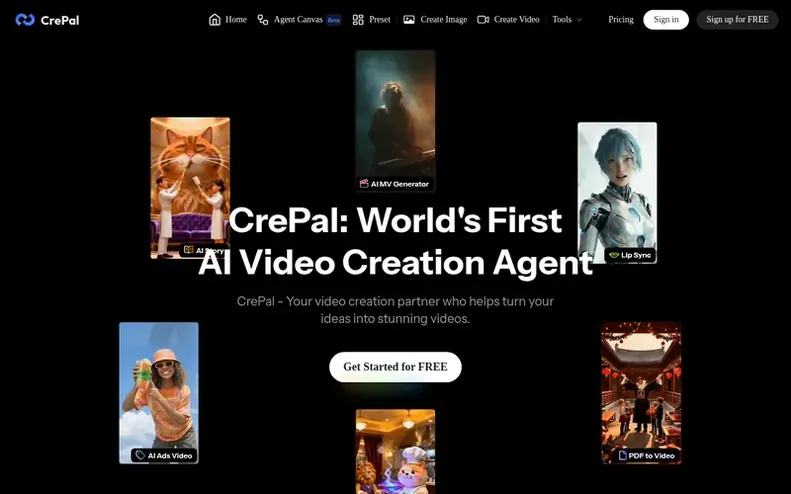Click Sign up for FREE button

[x=737, y=20]
